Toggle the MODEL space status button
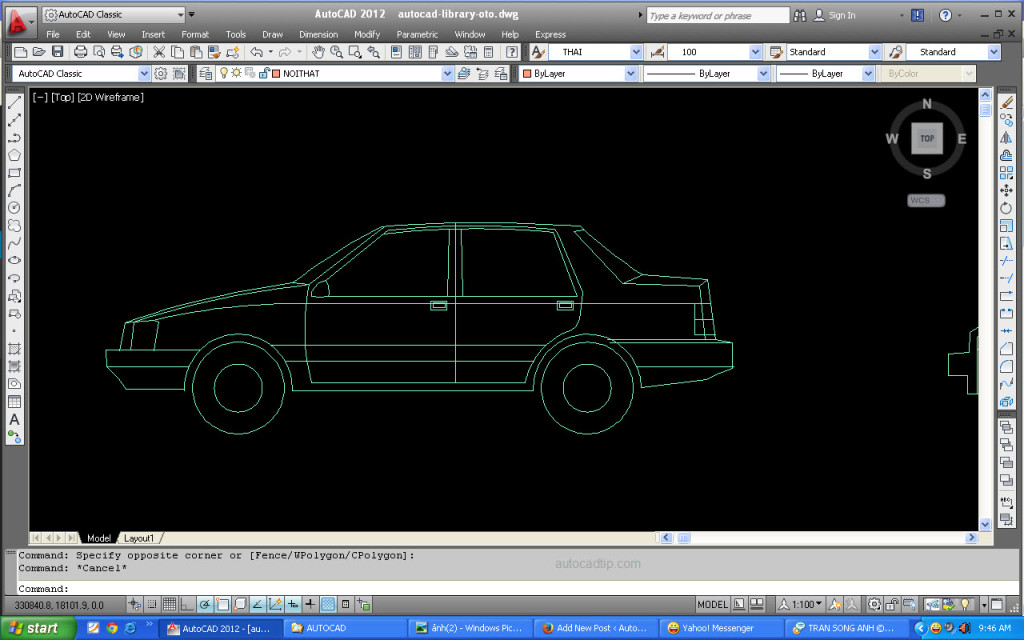1024x640 pixels. (x=712, y=605)
